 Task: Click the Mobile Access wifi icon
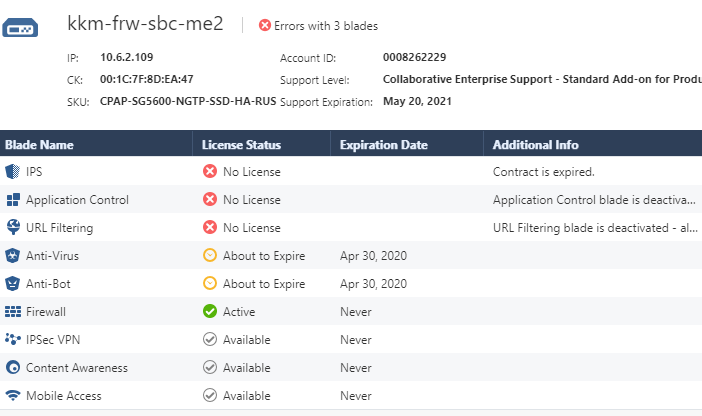click(x=13, y=395)
